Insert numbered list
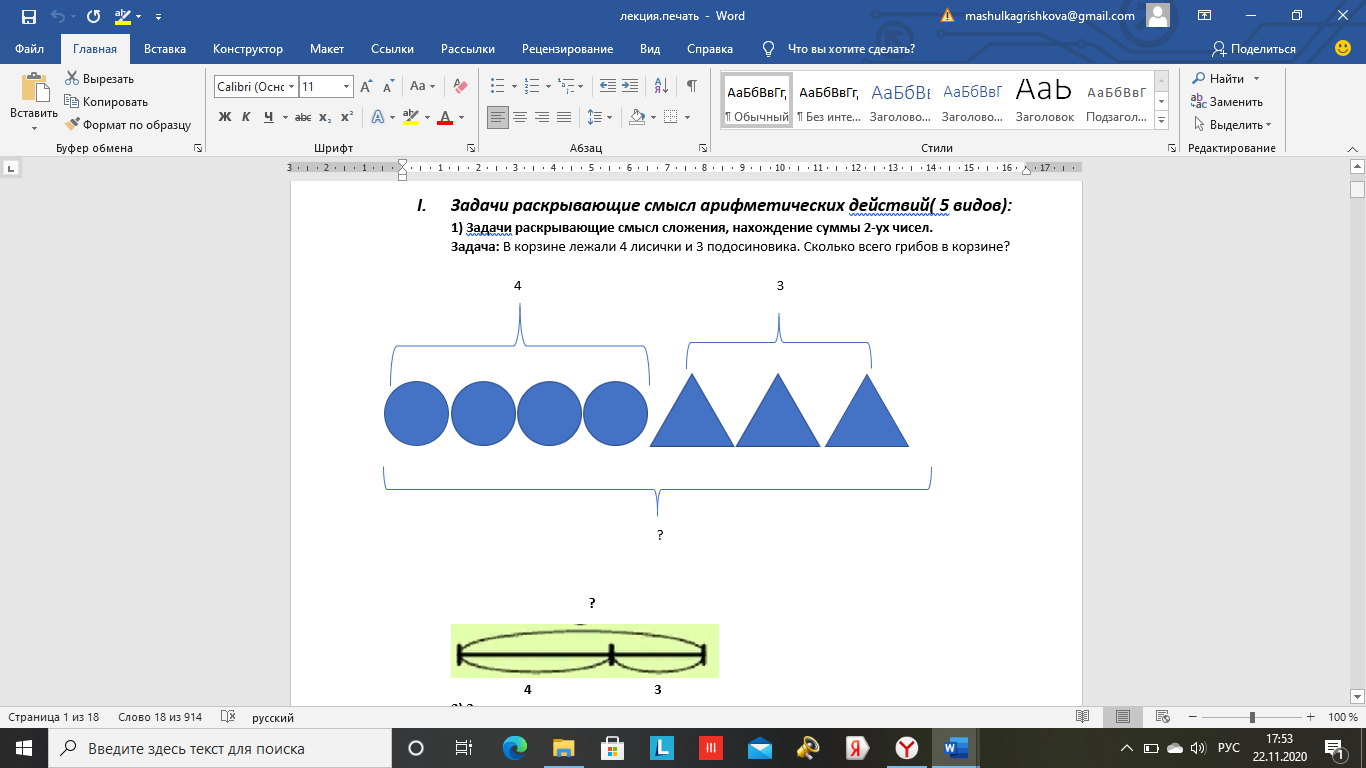This screenshot has height=768, width=1366. (x=532, y=86)
